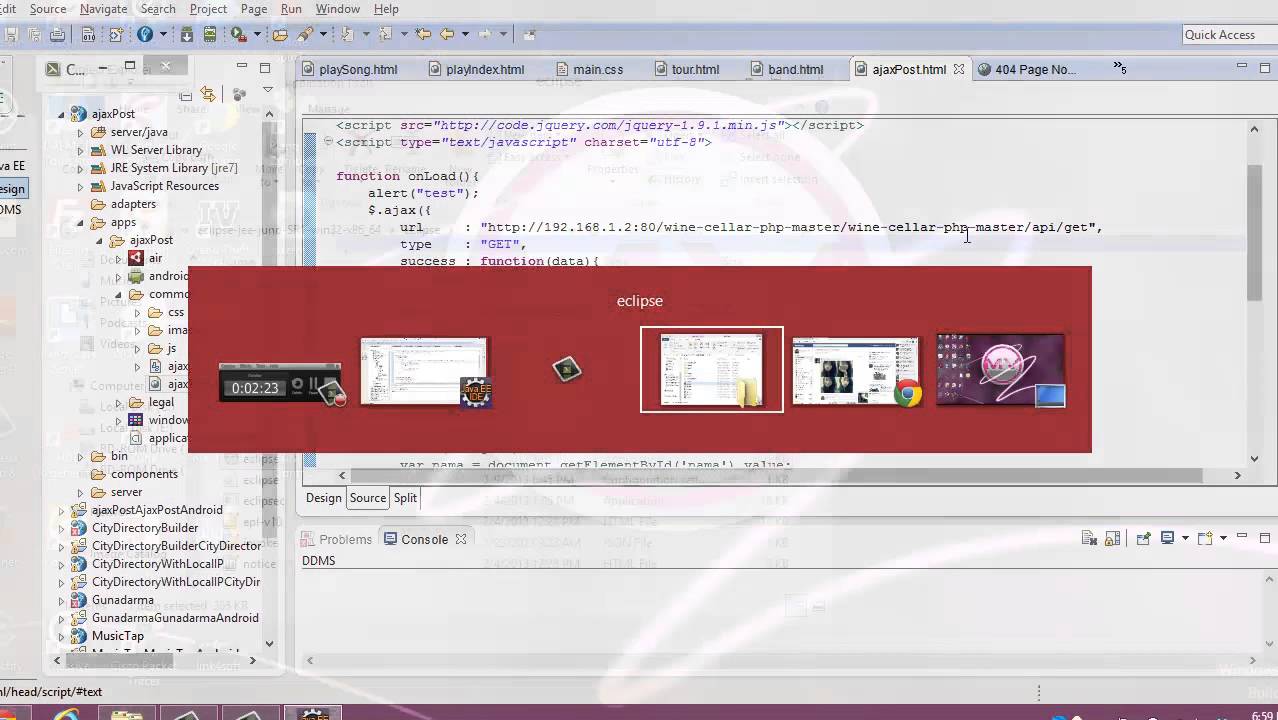The image size is (1278, 720).
Task: Expand the legal folder
Action: coord(118,402)
